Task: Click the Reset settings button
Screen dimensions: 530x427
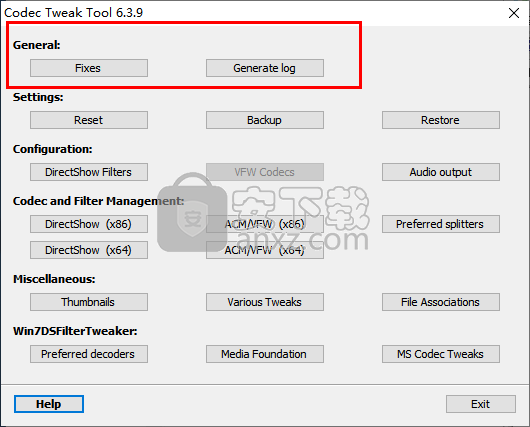Action: [x=89, y=120]
